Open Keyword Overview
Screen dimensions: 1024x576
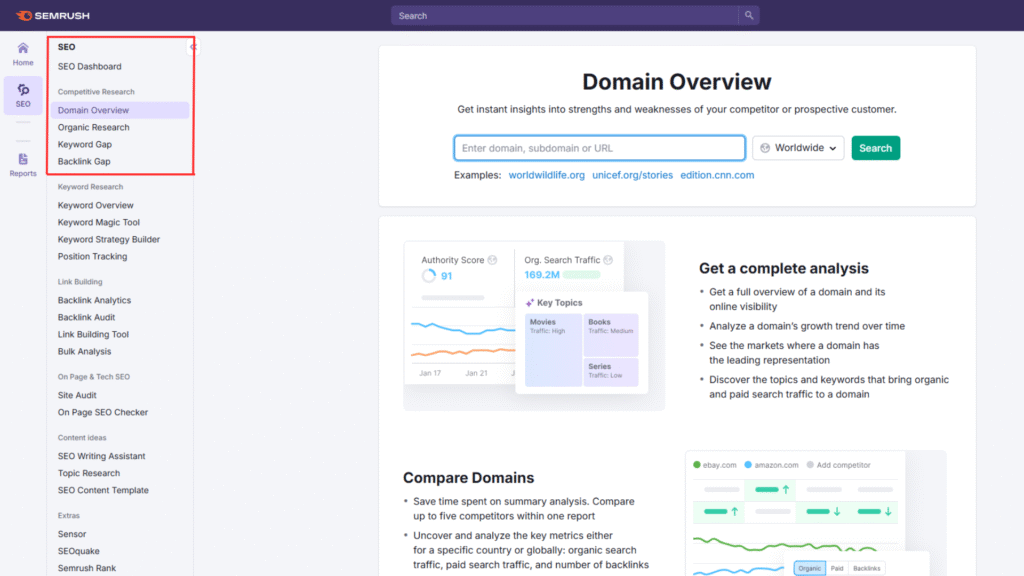tap(95, 205)
